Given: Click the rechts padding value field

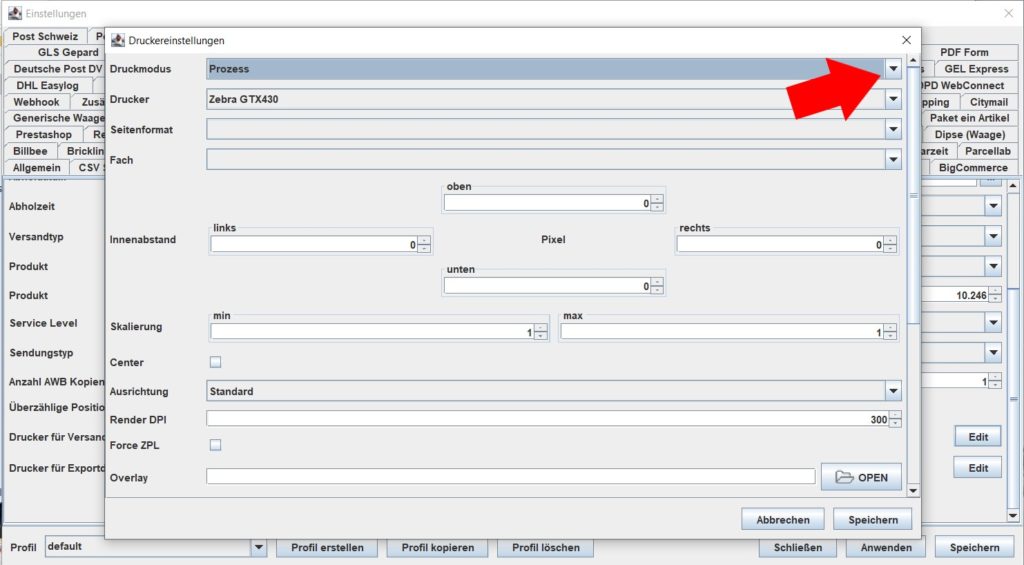Looking at the screenshot, I should [x=780, y=244].
